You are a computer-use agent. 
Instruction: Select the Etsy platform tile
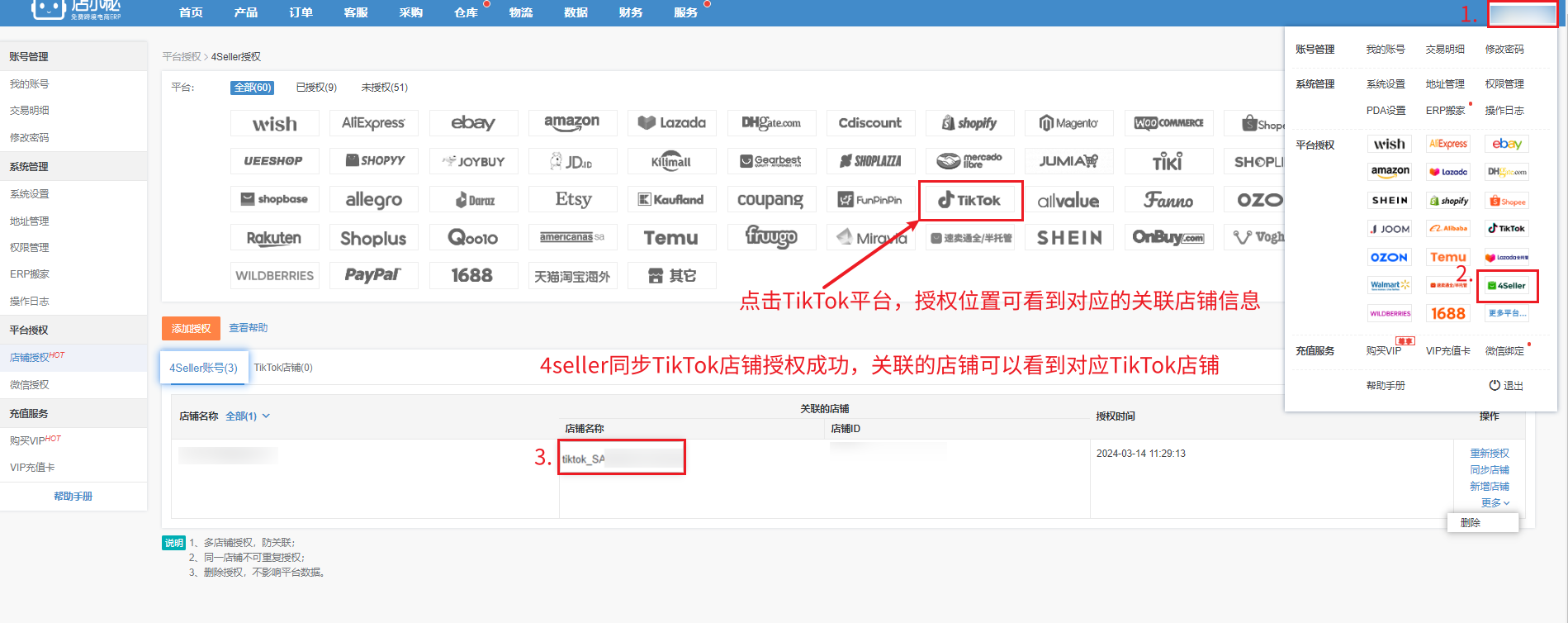pos(572,199)
